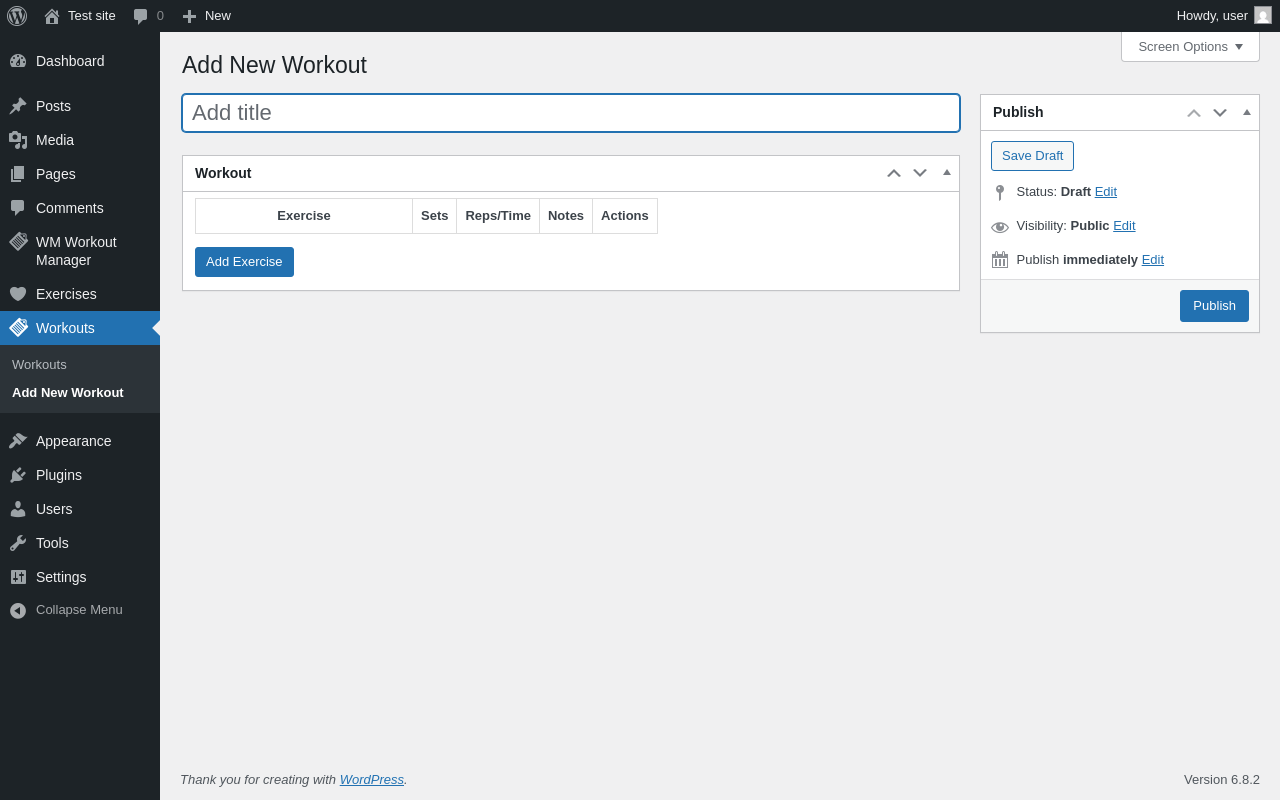Click the Actions column header
This screenshot has height=800, width=1280.
[625, 216]
